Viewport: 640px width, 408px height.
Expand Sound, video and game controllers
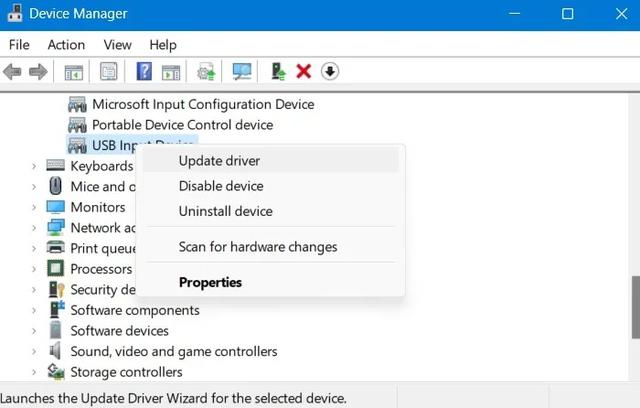[34, 352]
